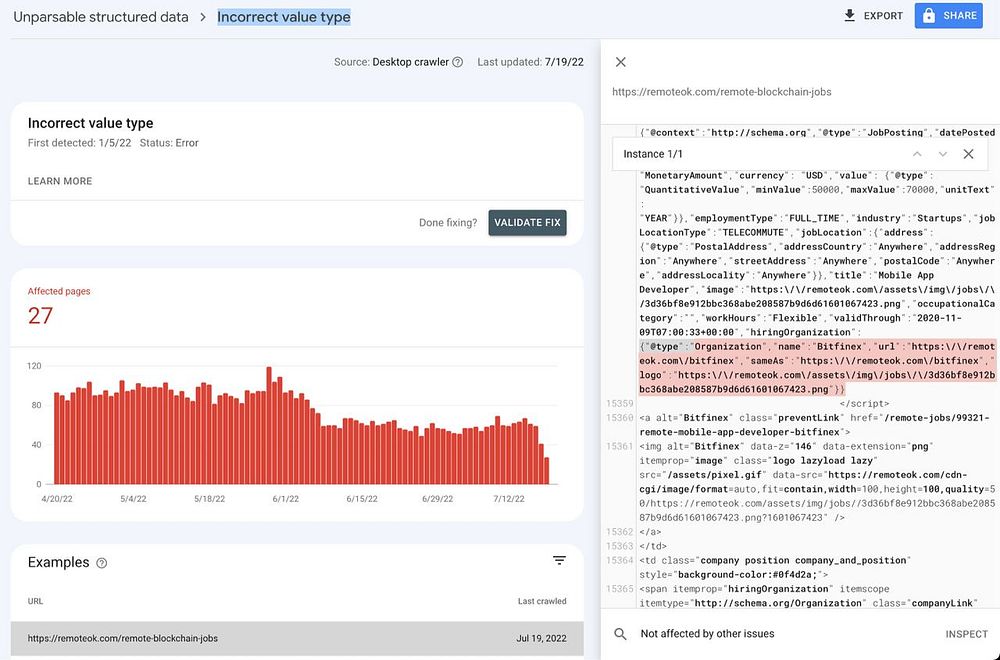Go to previous instance using up chevron
1000x660 pixels.
(x=917, y=154)
